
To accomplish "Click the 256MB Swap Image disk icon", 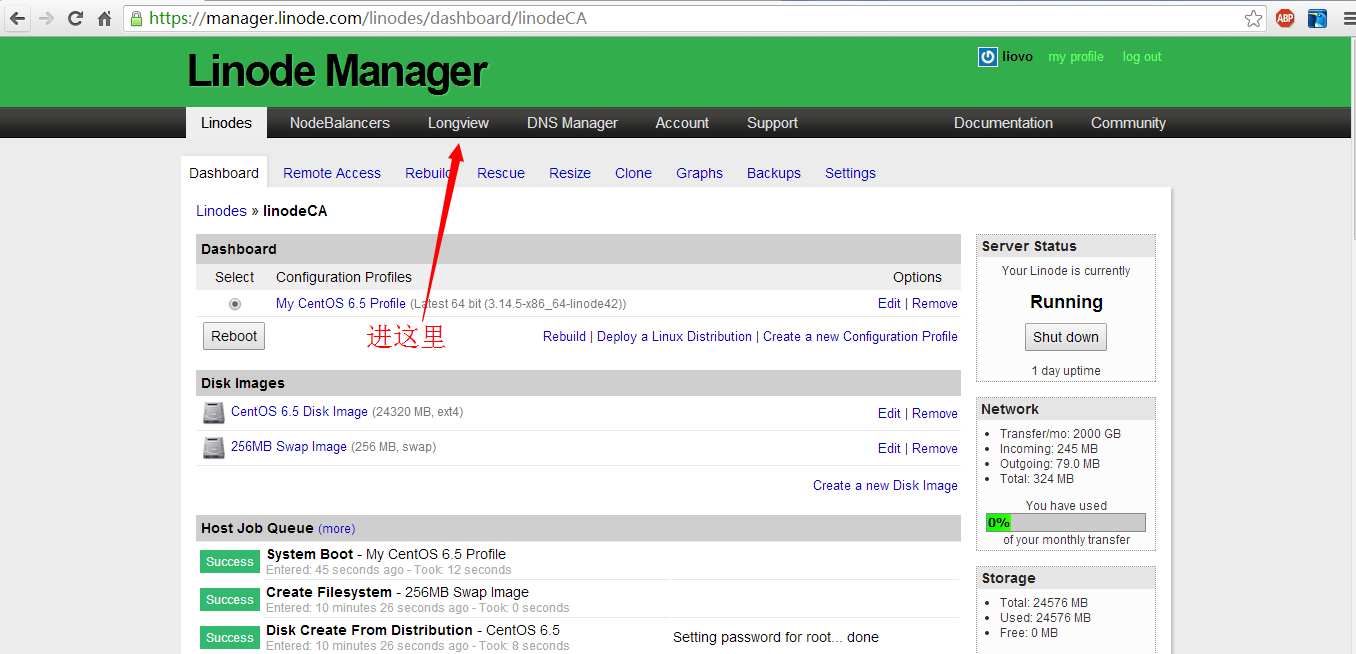I will click(214, 447).
